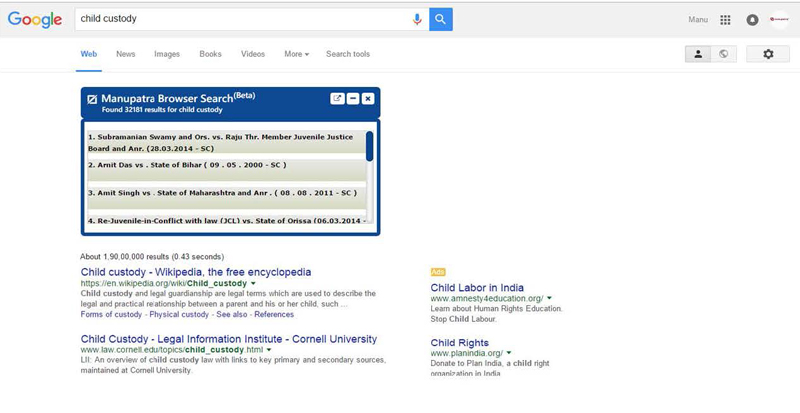The image size is (800, 413).
Task: Show private results person icon
Action: [x=698, y=54]
